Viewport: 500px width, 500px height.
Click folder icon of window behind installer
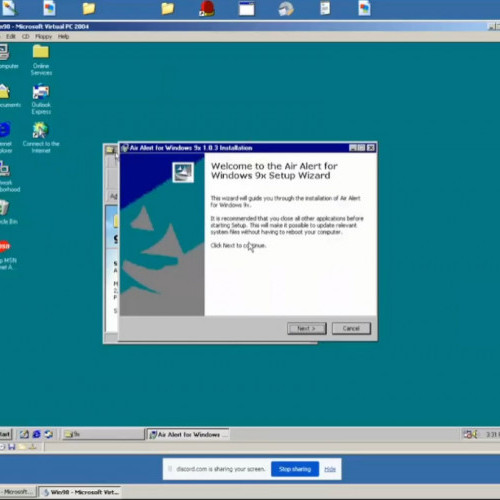[x=110, y=150]
